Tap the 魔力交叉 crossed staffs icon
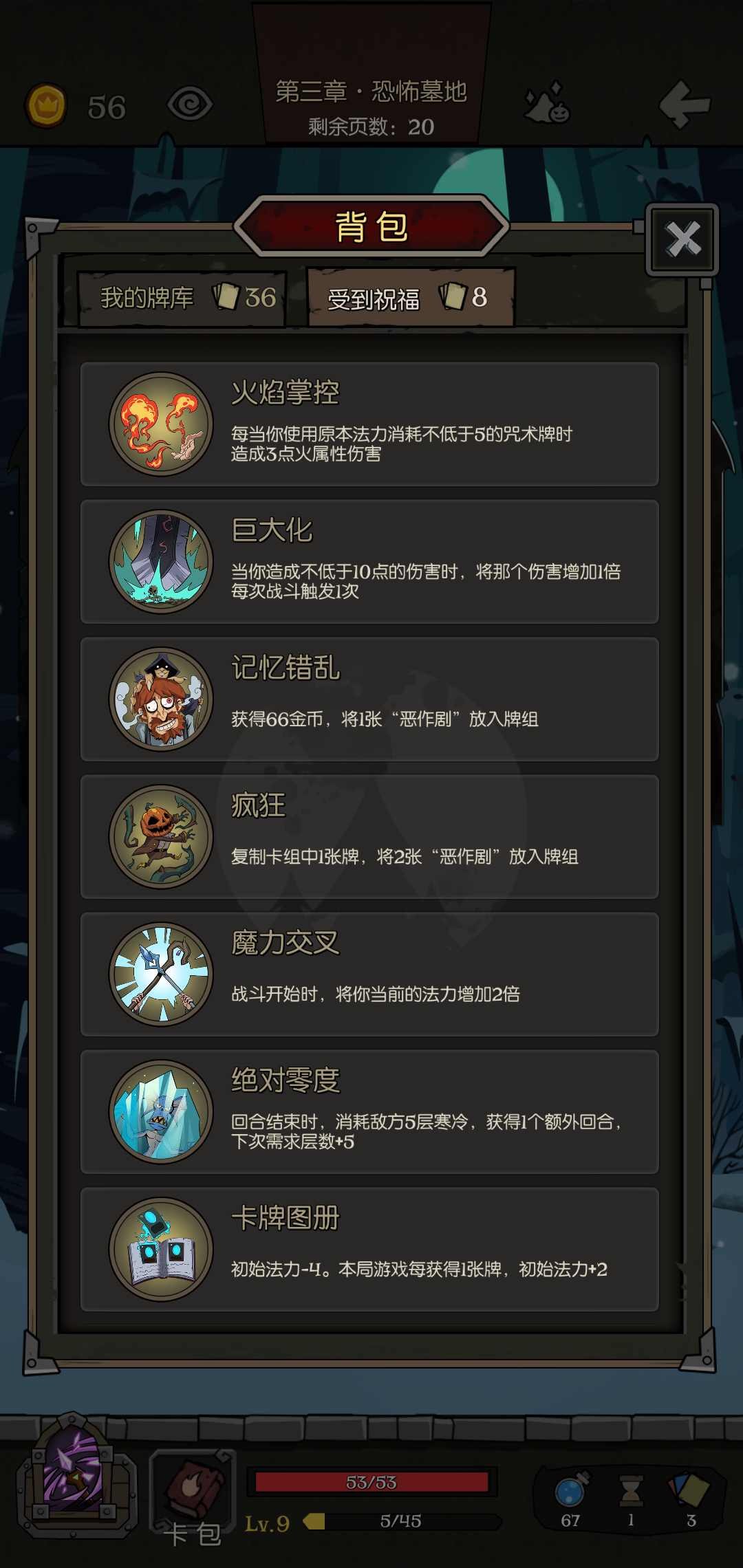This screenshot has height=1568, width=743. 161,974
